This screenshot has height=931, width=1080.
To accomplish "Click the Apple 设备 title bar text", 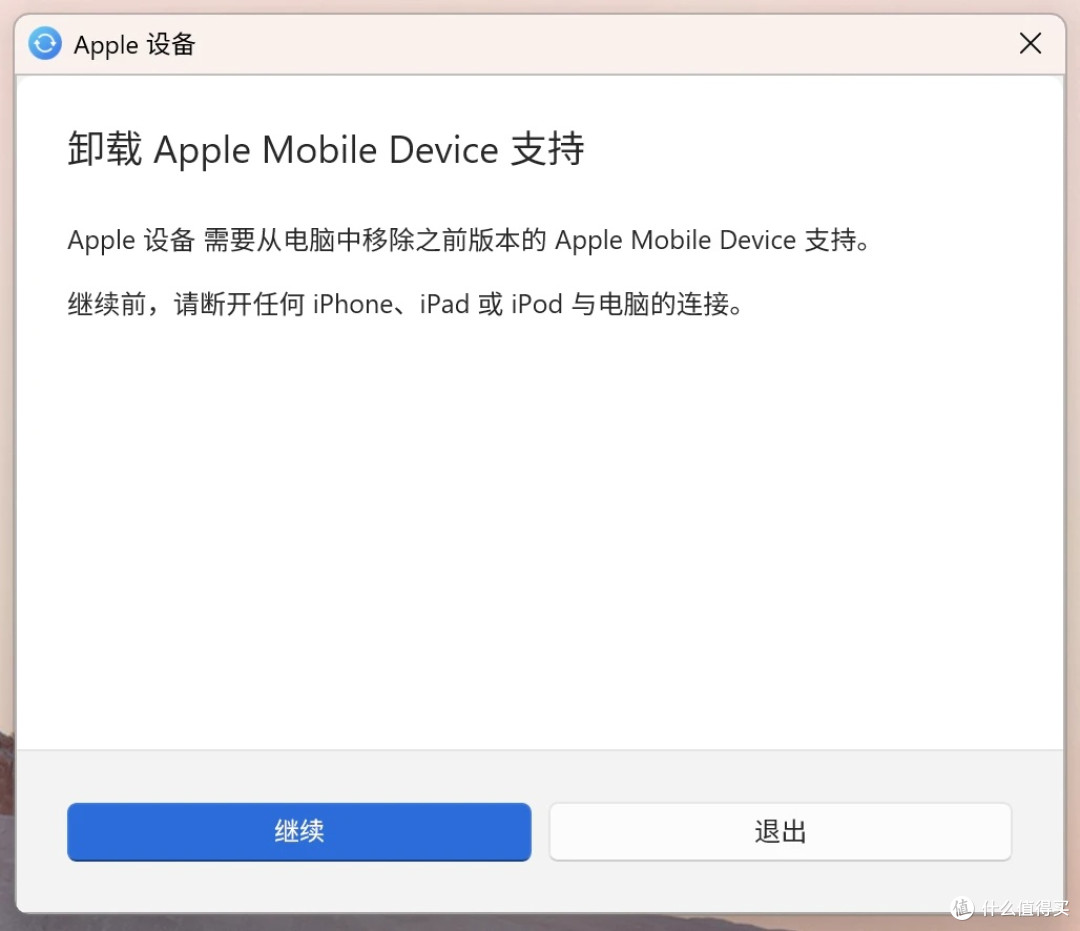I will pos(134,45).
